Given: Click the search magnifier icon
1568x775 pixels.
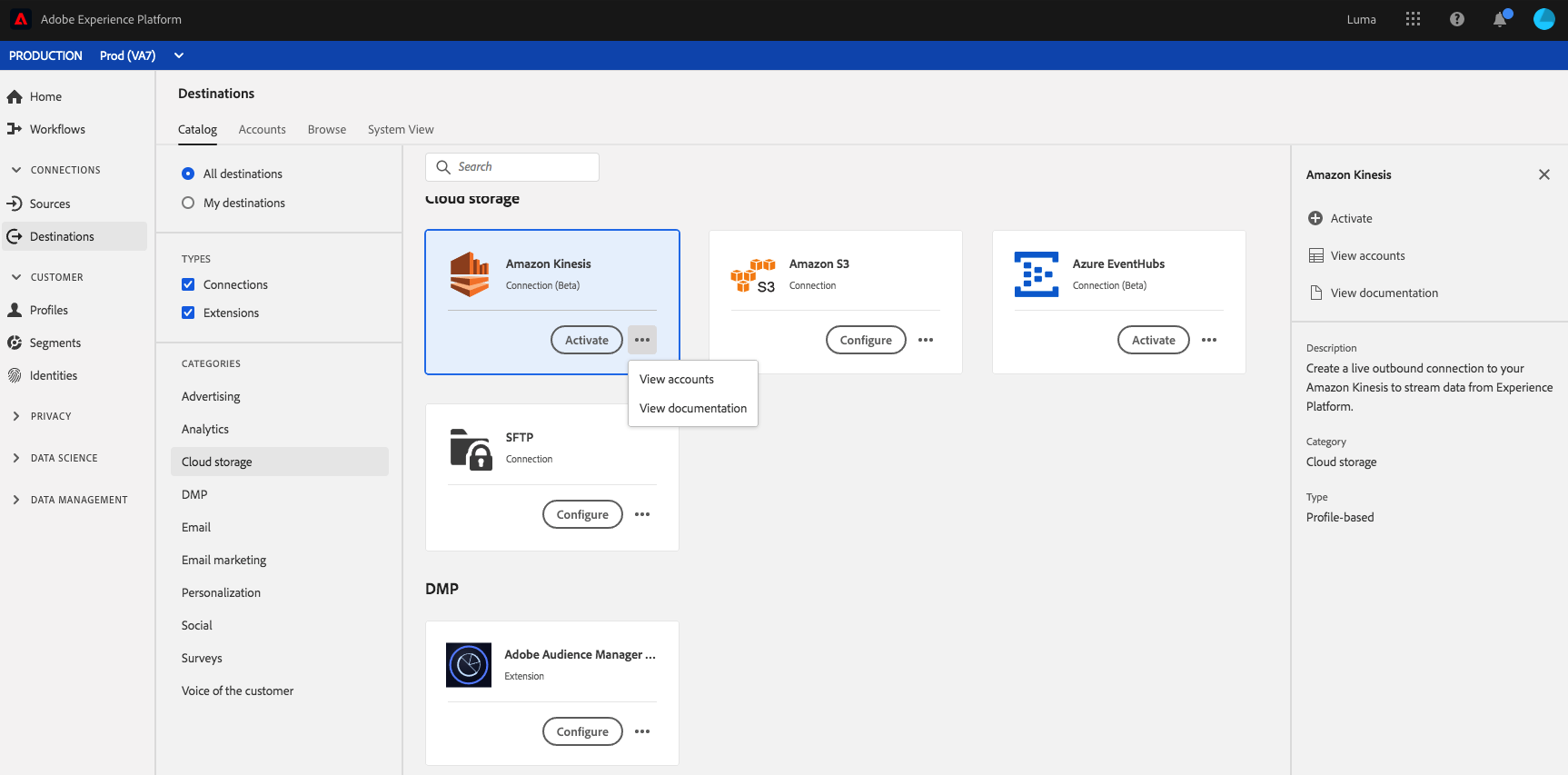Looking at the screenshot, I should [x=443, y=167].
